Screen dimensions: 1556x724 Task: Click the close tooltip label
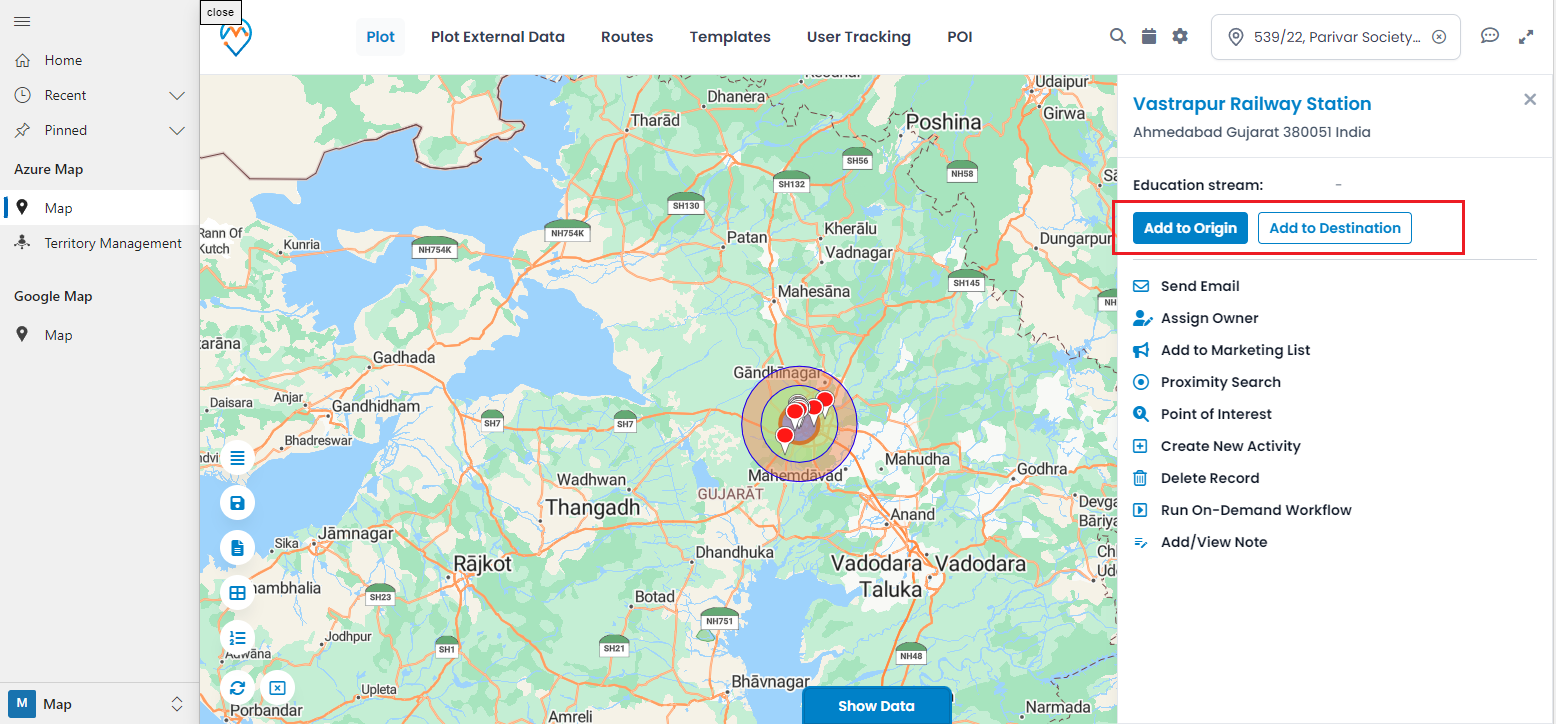220,12
